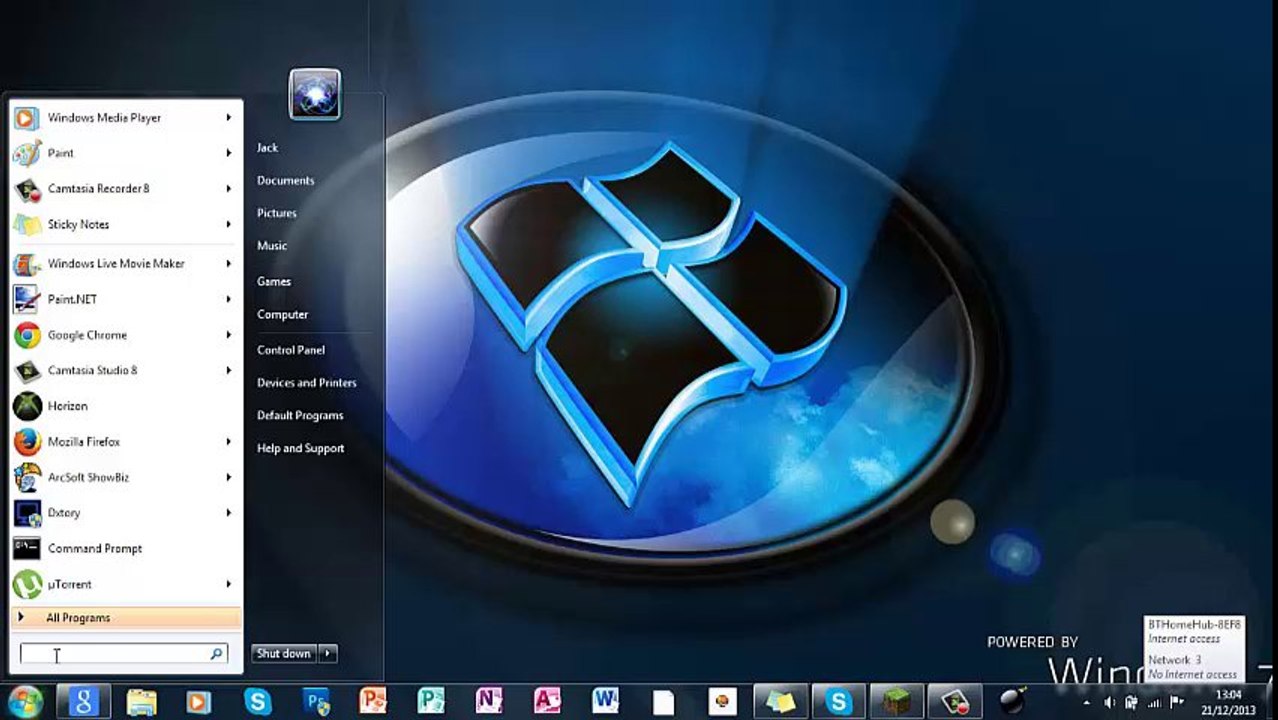Open OneNote taskbar icon

pyautogui.click(x=489, y=702)
